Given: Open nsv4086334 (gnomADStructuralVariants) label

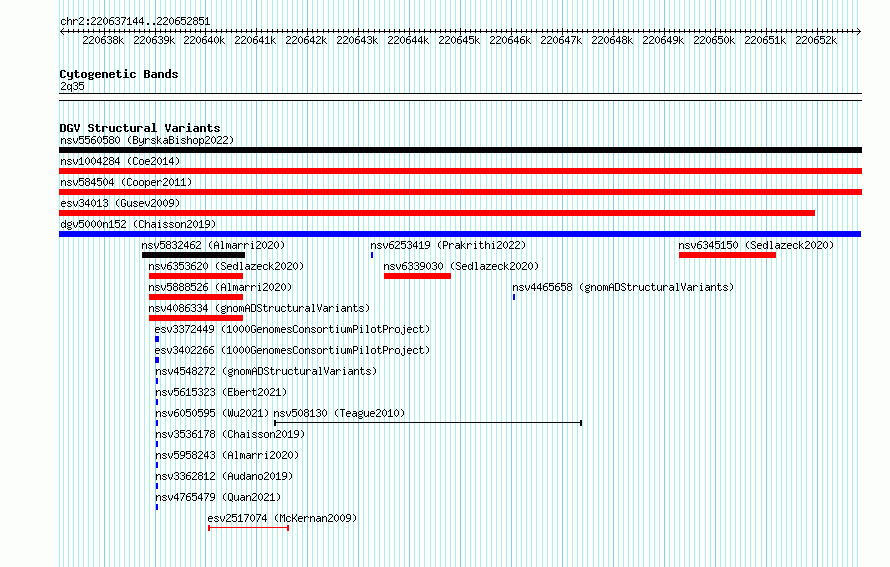Looking at the screenshot, I should [x=259, y=308].
